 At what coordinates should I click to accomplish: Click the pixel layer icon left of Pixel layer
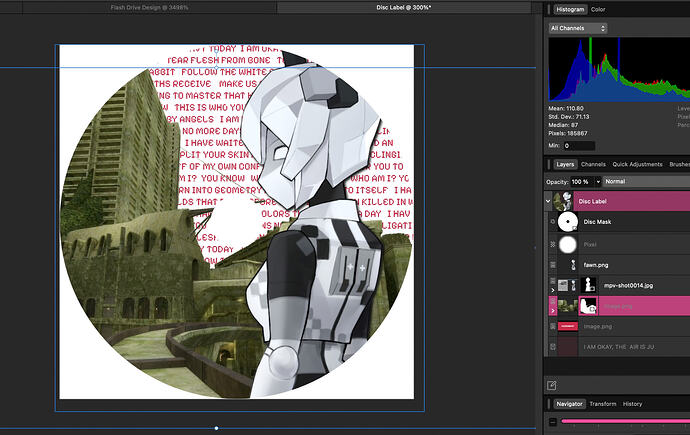tap(553, 244)
